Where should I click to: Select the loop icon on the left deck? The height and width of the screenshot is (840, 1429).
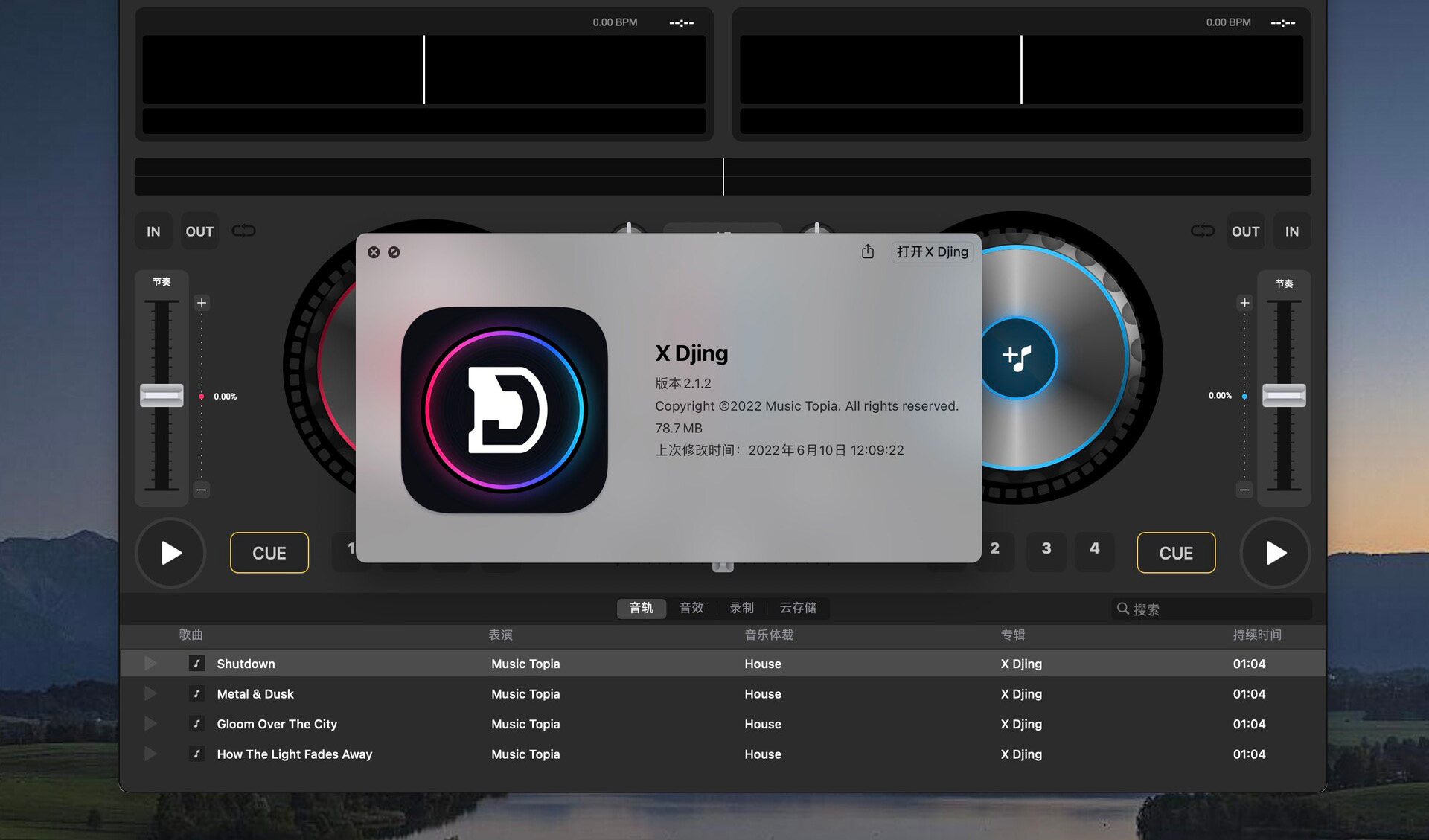pyautogui.click(x=243, y=231)
